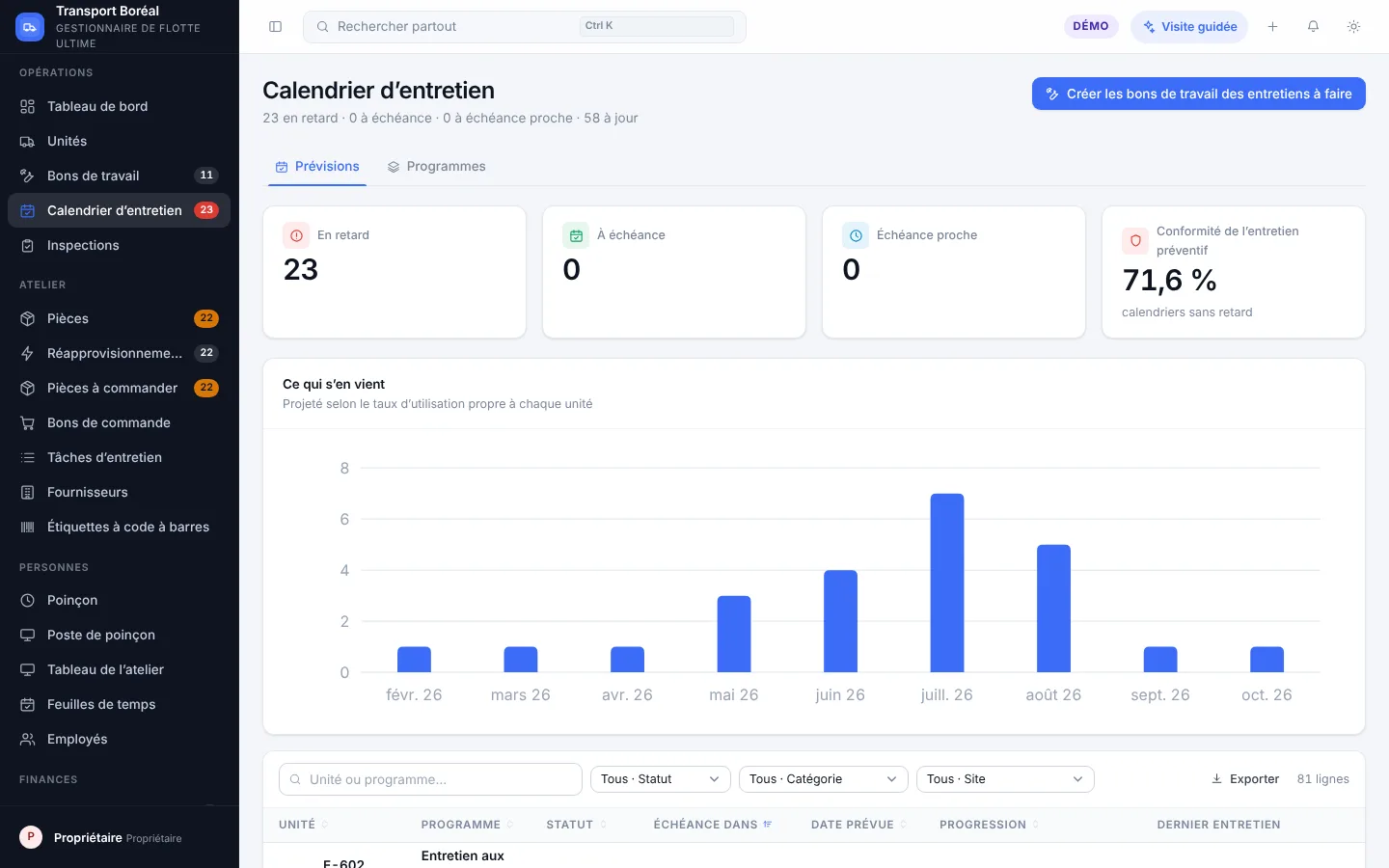
Task: Click the Unité ou programme search field
Action: pos(430,779)
